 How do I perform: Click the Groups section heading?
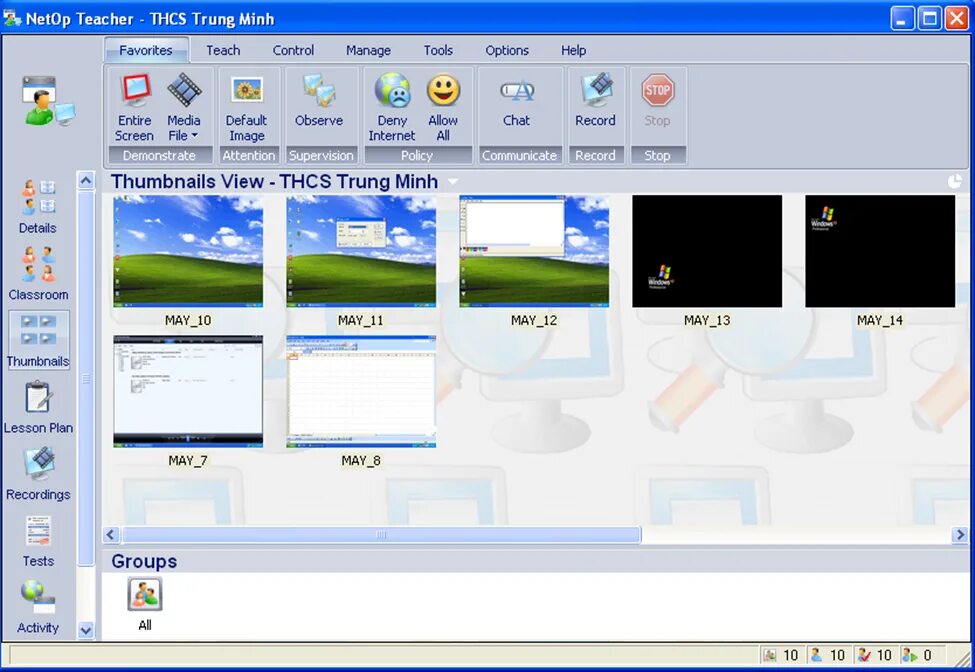(144, 561)
